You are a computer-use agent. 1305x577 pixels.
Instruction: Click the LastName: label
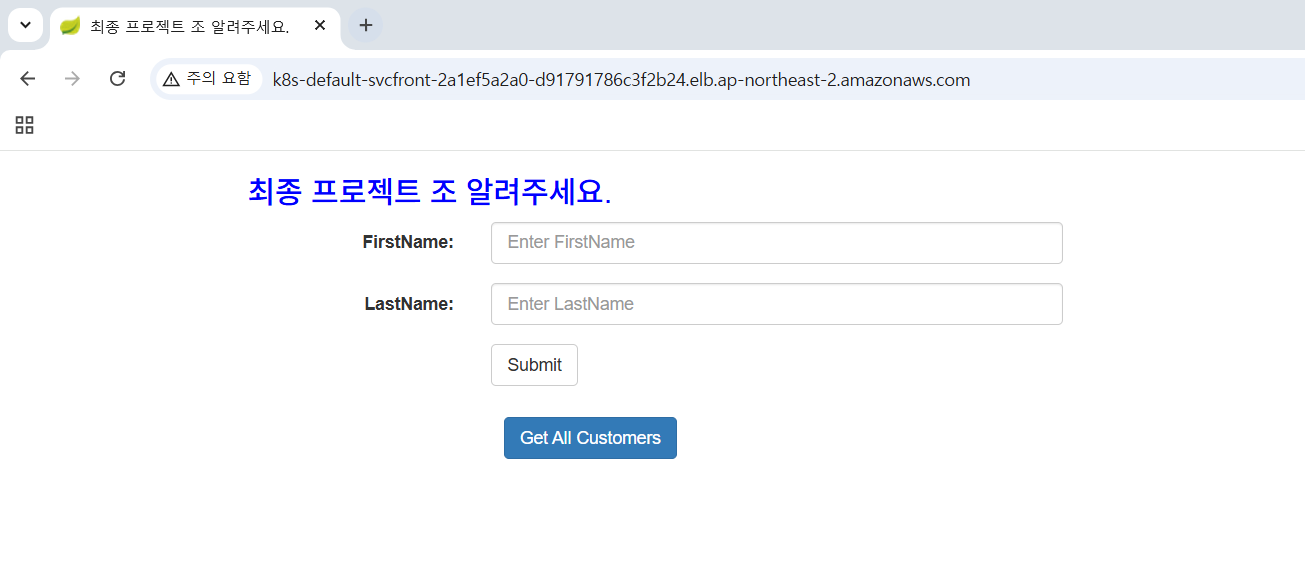(x=409, y=304)
